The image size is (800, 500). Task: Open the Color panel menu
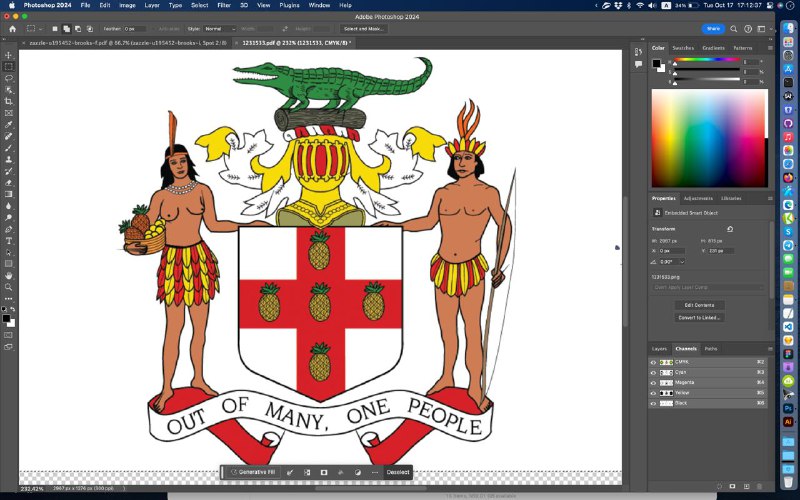pos(770,48)
